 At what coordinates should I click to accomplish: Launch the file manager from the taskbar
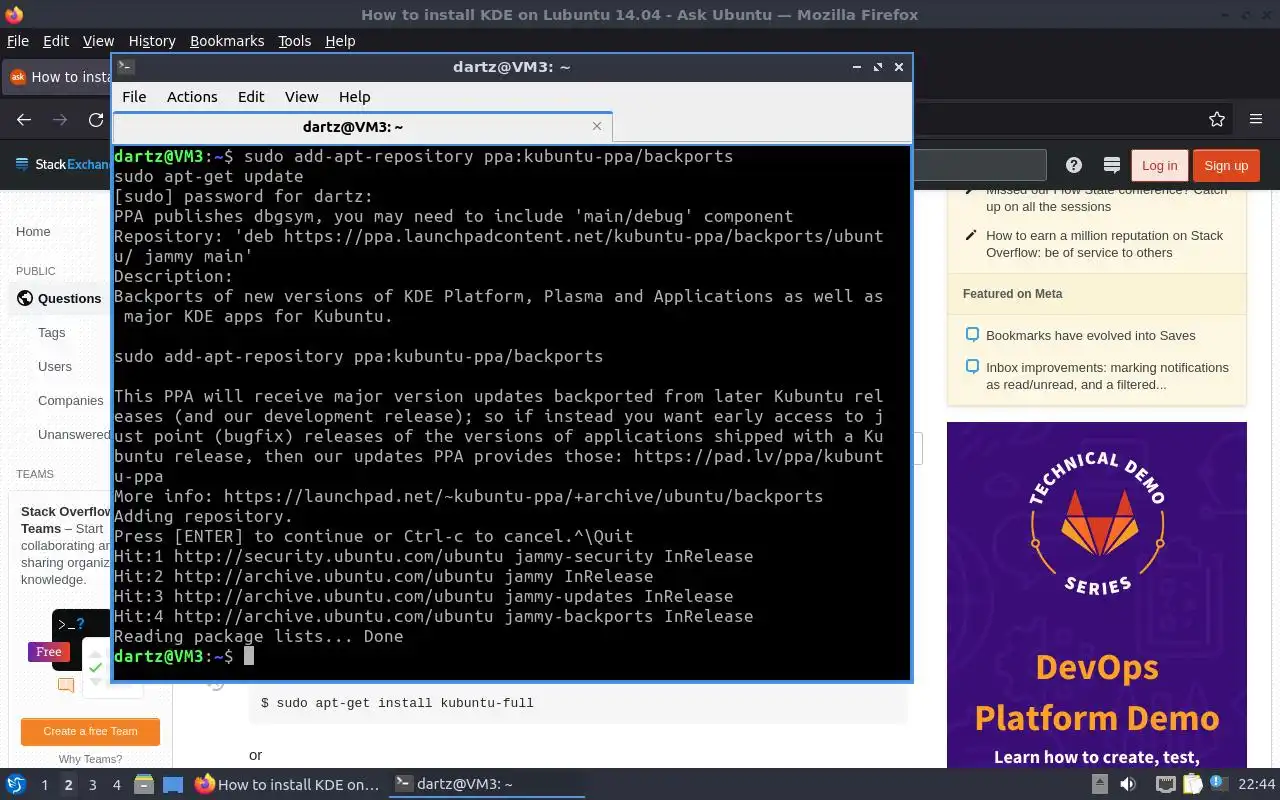pyautogui.click(x=144, y=784)
